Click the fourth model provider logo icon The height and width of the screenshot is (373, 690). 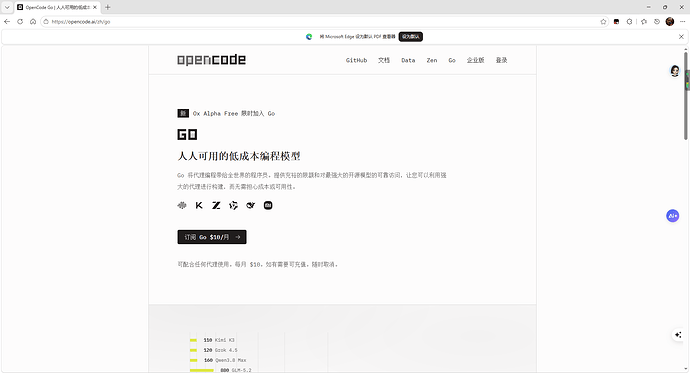233,205
